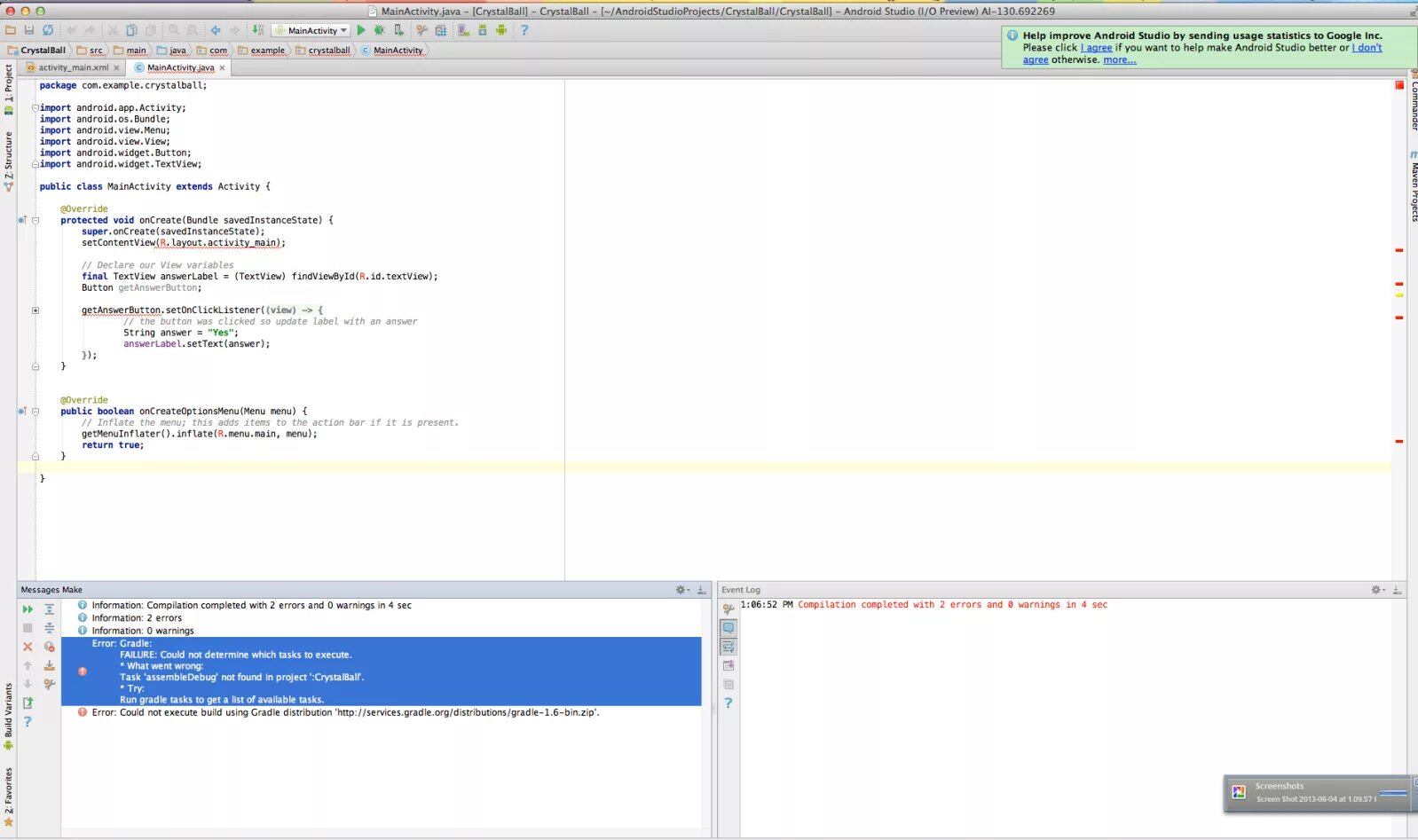Click the 'I agree' statistics link

[1096, 48]
